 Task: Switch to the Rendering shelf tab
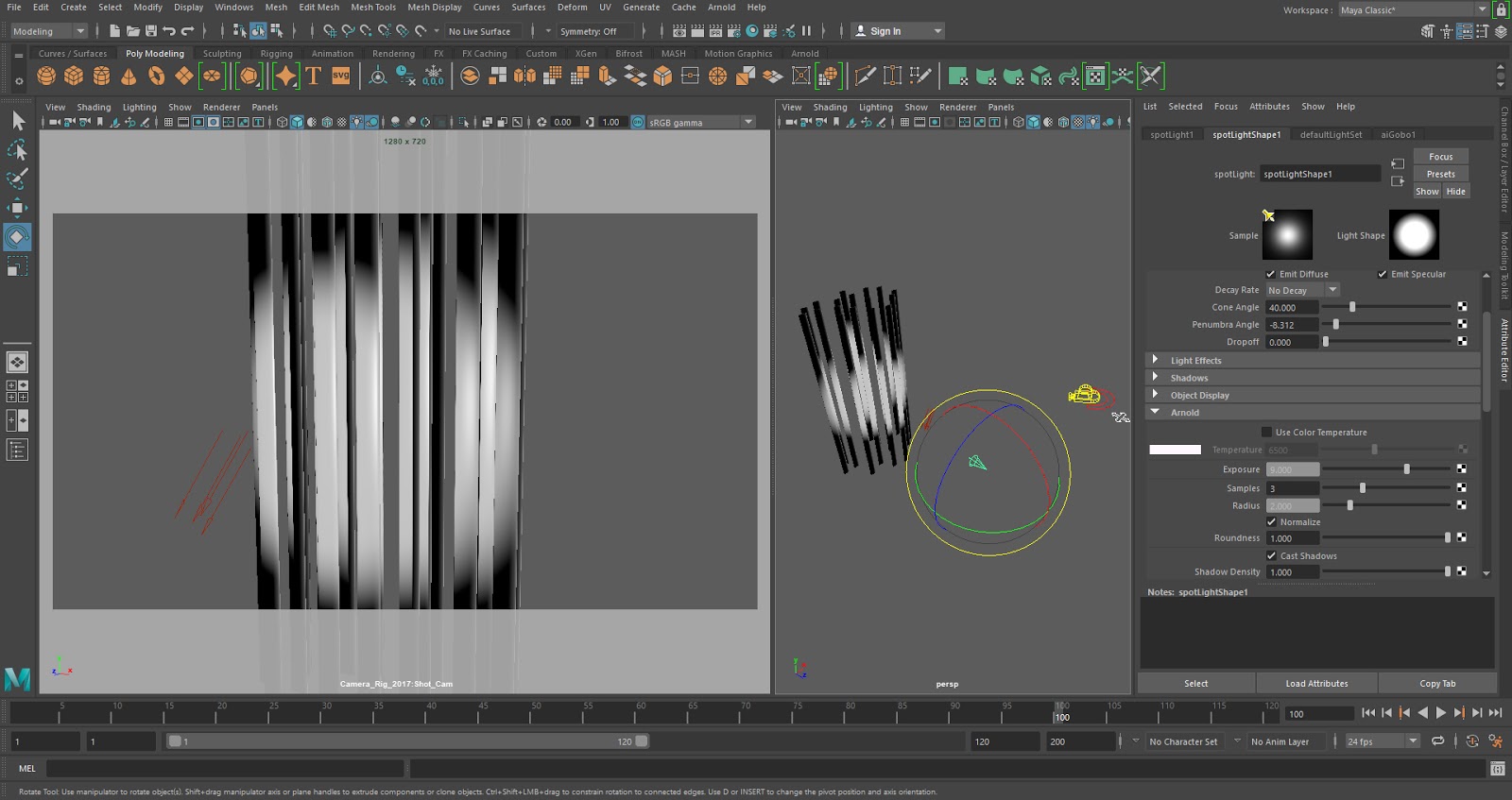click(x=393, y=54)
